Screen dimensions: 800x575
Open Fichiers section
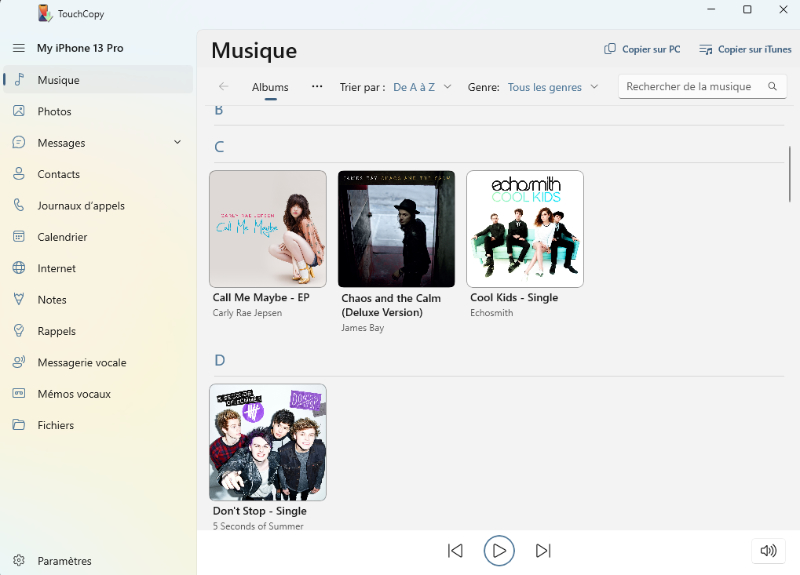pyautogui.click(x=98, y=425)
